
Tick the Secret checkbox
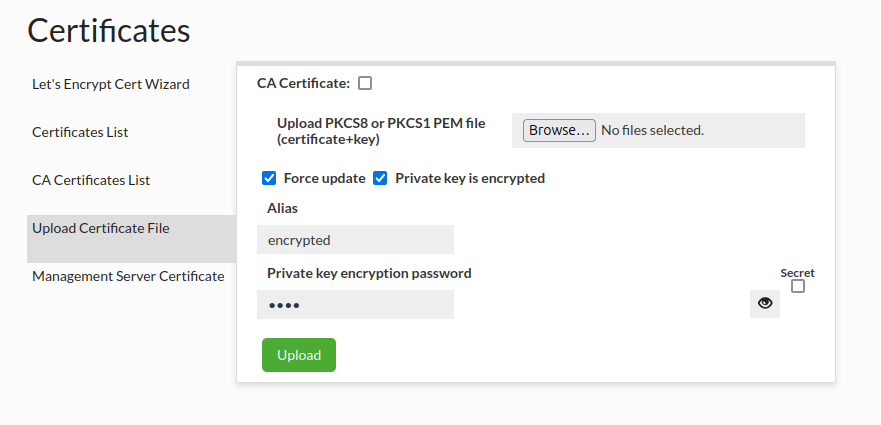pos(797,286)
